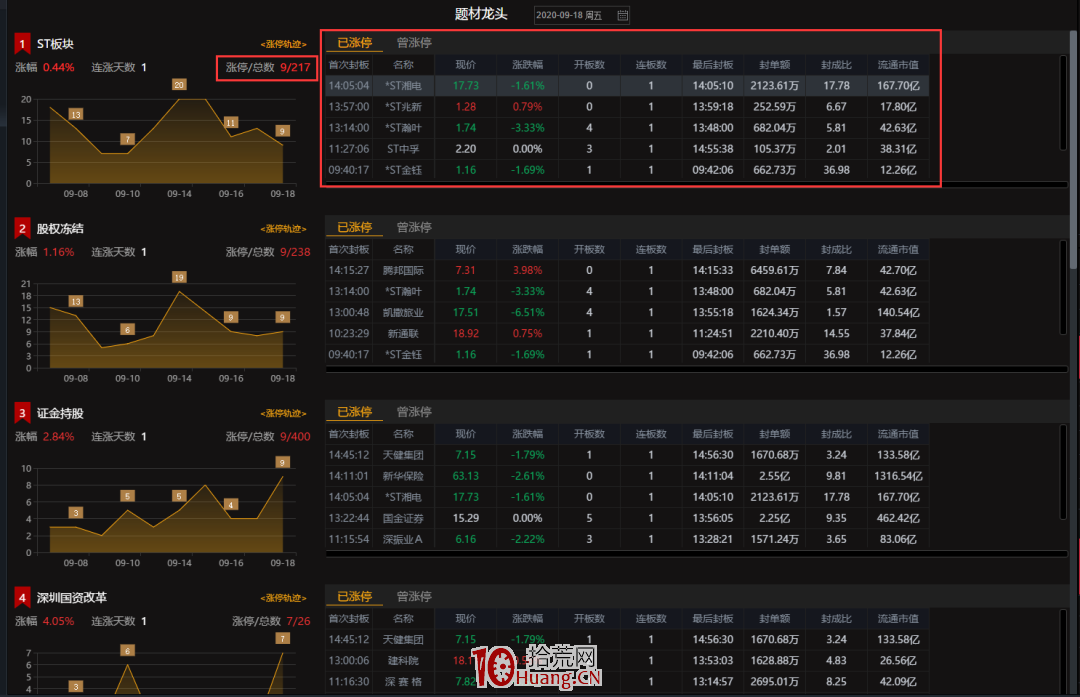Sort the ST板块 table by 涨跌幅 header

(528, 65)
